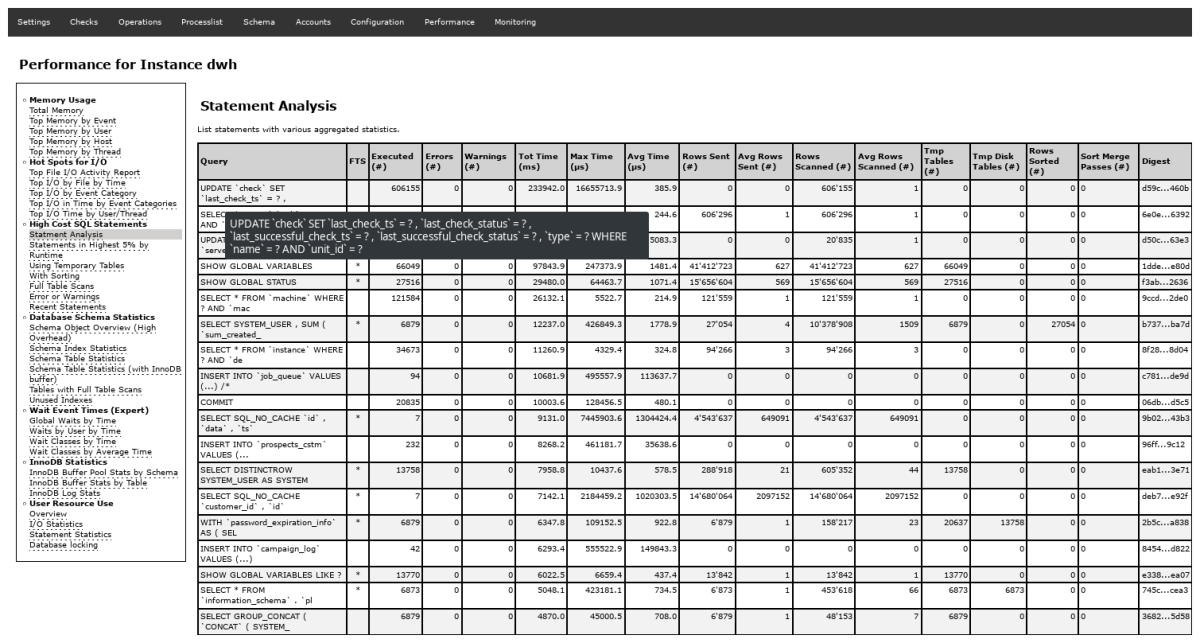Open Configuration in the top menu
The width and height of the screenshot is (1200, 643).
click(x=377, y=22)
